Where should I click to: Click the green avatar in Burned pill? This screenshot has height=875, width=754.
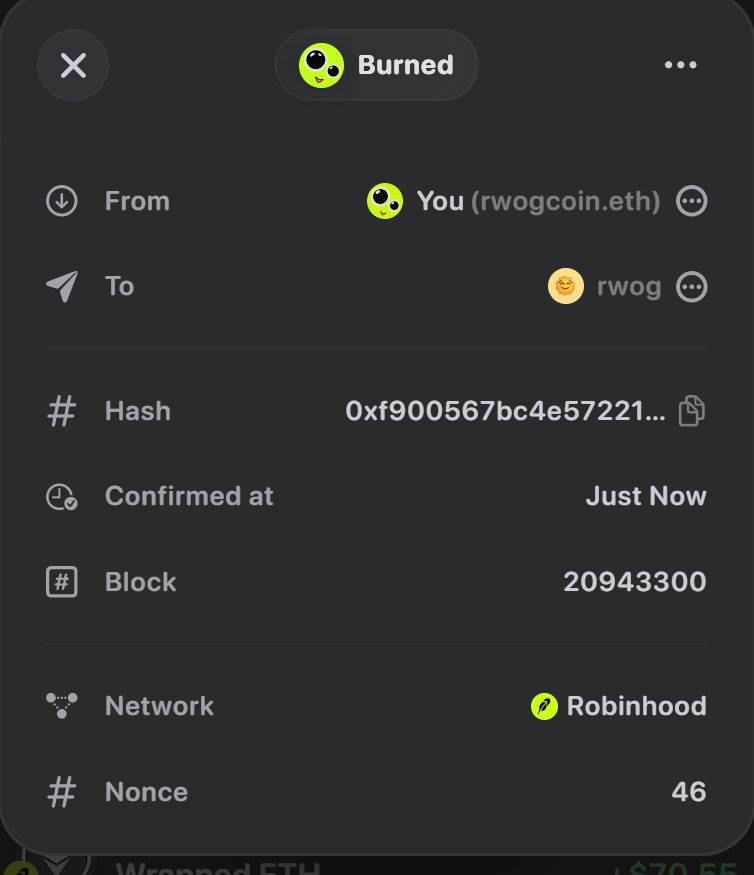point(321,65)
